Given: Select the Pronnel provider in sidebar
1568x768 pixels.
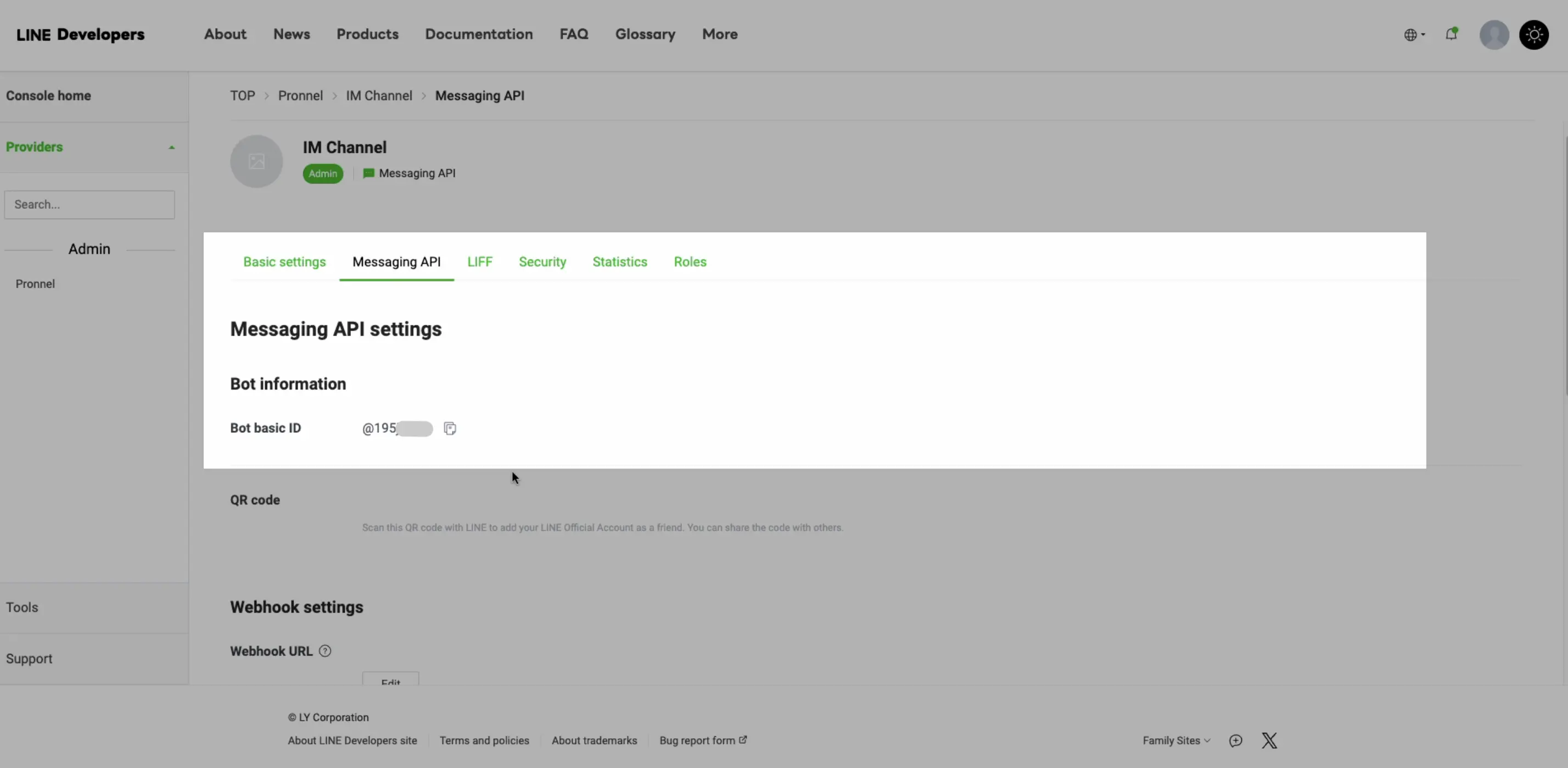Looking at the screenshot, I should coord(35,284).
